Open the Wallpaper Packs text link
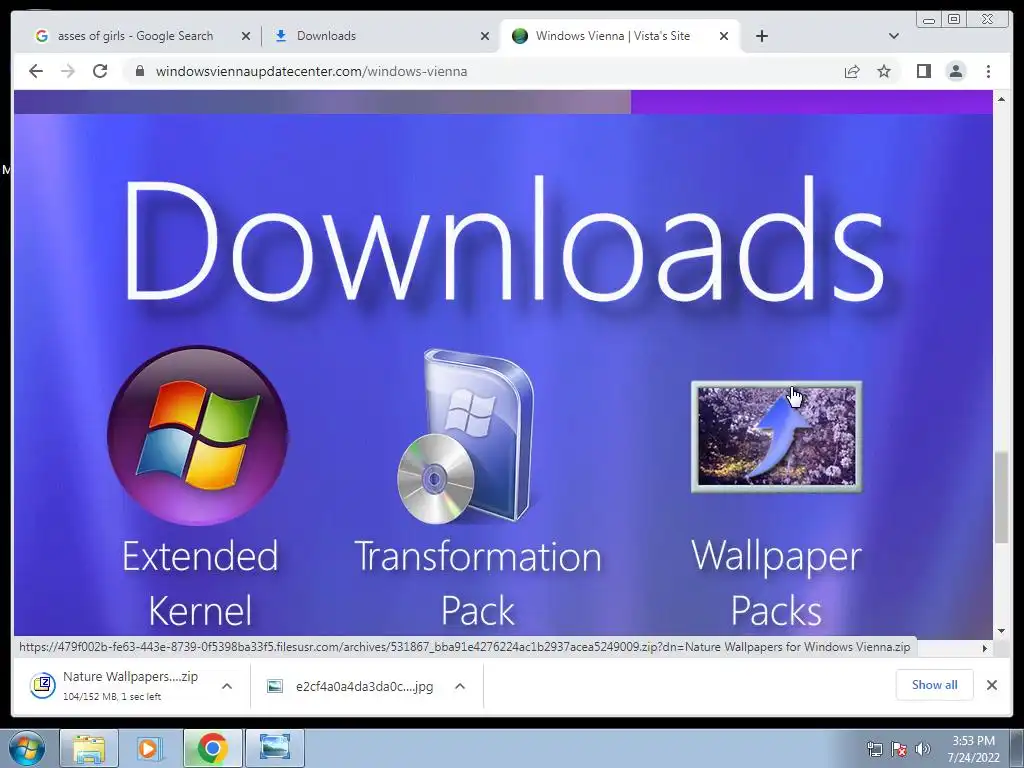The height and width of the screenshot is (768, 1024). pos(776,583)
